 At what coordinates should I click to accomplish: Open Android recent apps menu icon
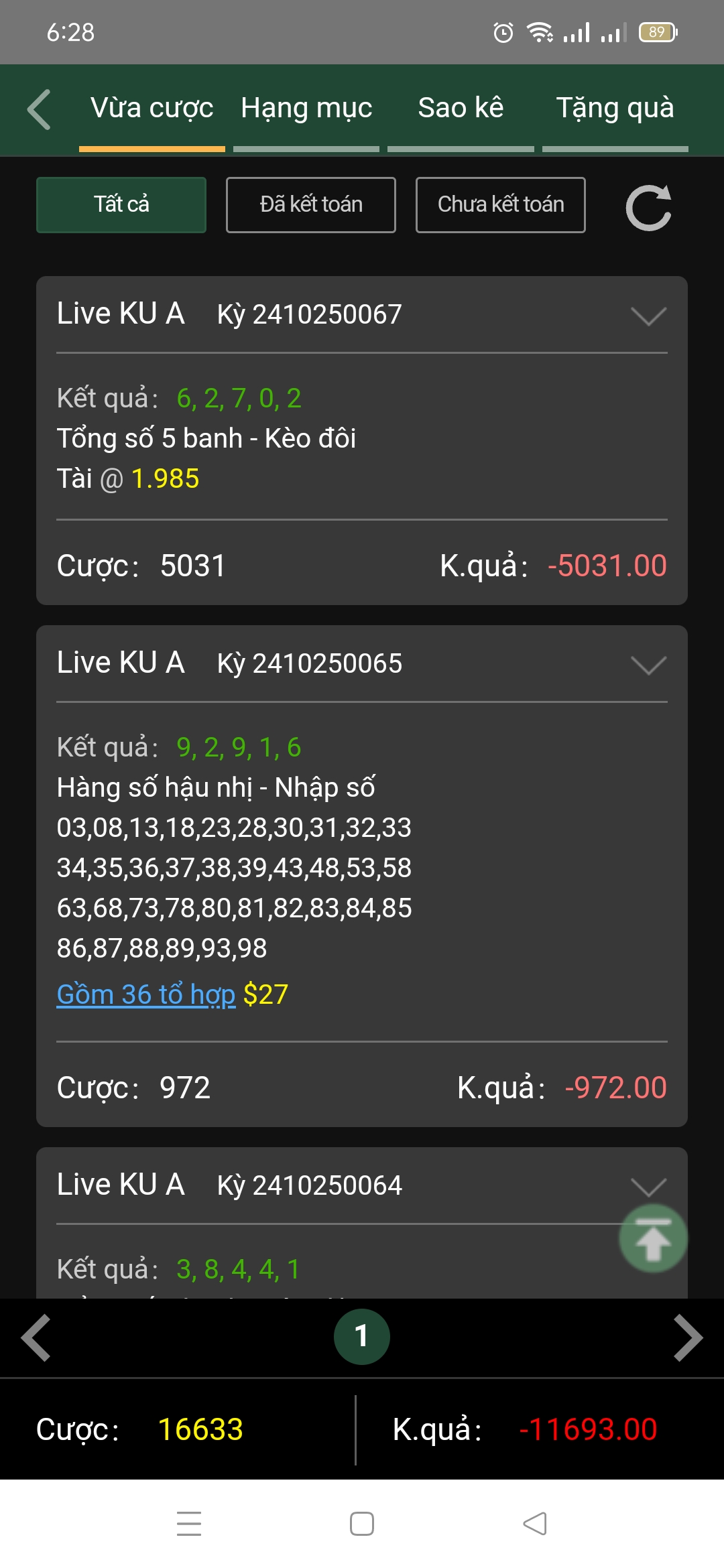coord(189,1524)
